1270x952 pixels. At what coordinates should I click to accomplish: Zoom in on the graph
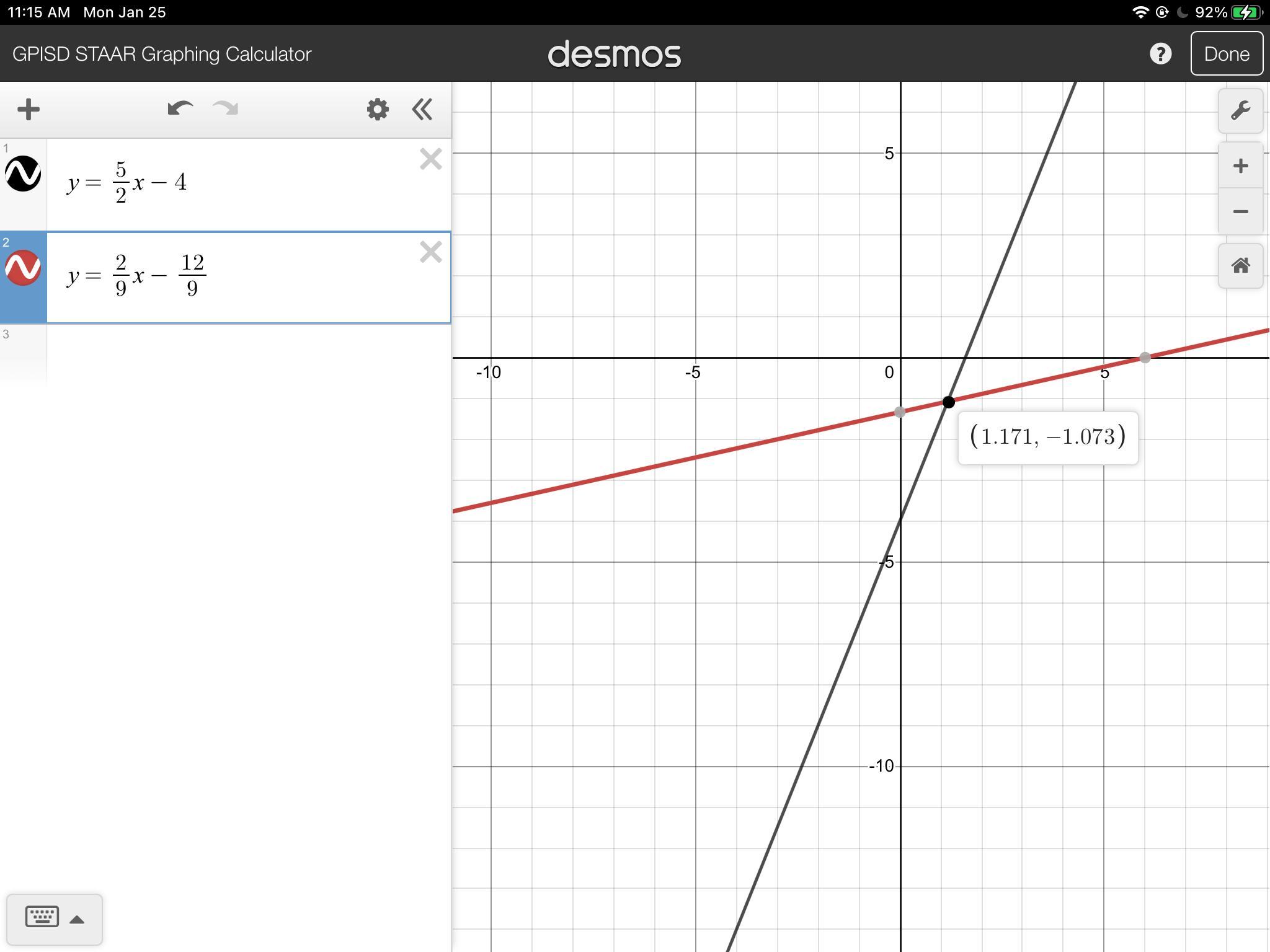(1240, 165)
